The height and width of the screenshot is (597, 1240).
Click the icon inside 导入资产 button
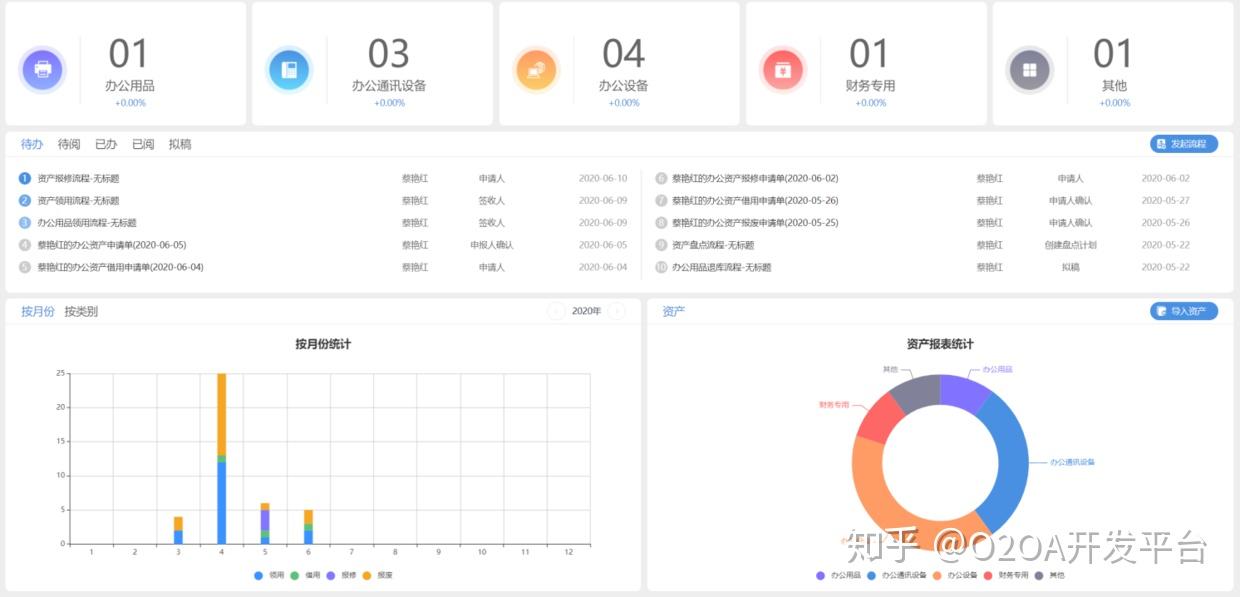click(1161, 311)
